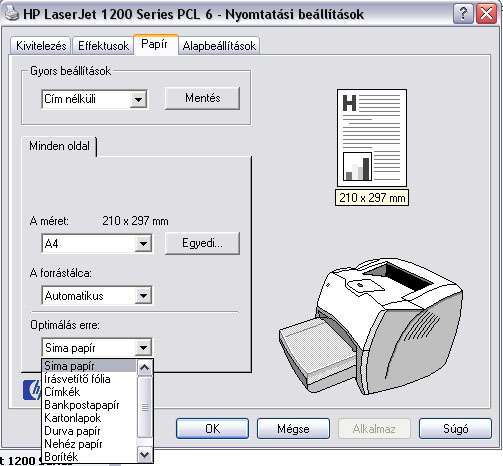Click the Egyedi... button

202,243
